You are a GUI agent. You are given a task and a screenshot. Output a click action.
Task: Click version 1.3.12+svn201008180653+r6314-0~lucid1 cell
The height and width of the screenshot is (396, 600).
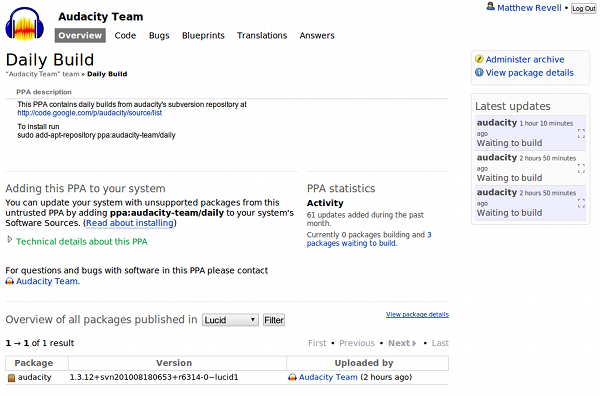(154, 377)
